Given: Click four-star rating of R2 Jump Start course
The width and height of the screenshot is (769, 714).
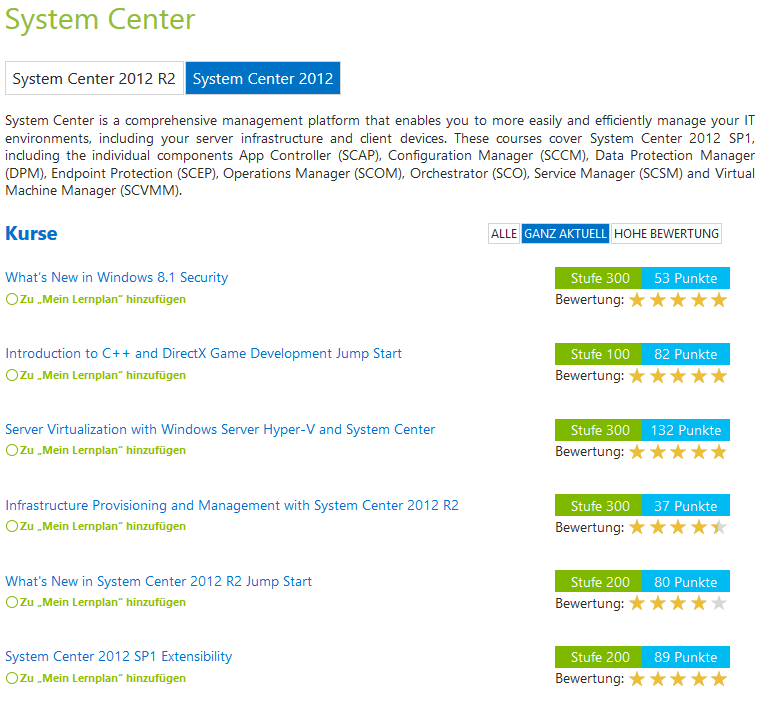Looking at the screenshot, I should tap(678, 603).
